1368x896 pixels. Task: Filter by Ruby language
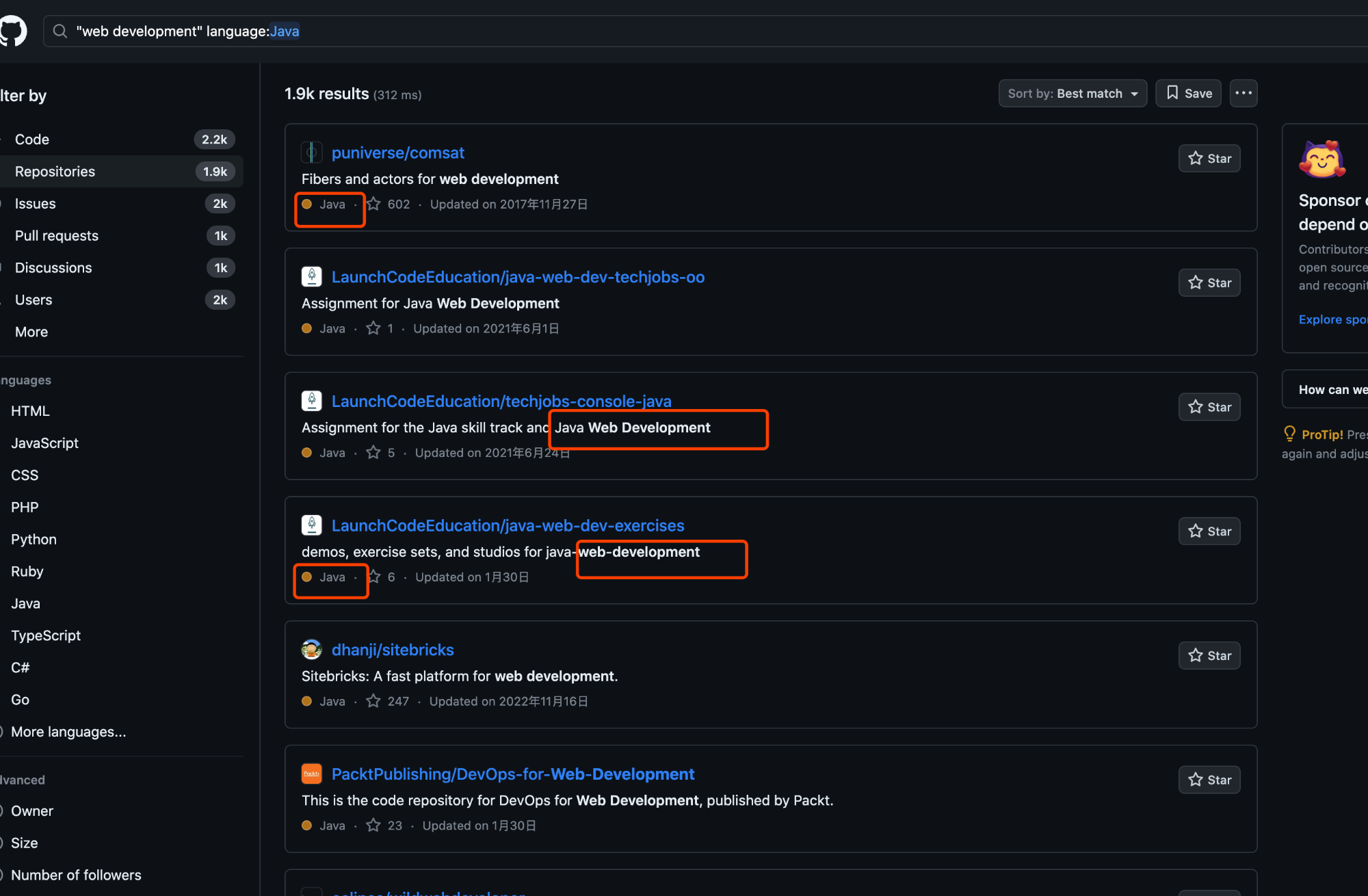(x=27, y=572)
